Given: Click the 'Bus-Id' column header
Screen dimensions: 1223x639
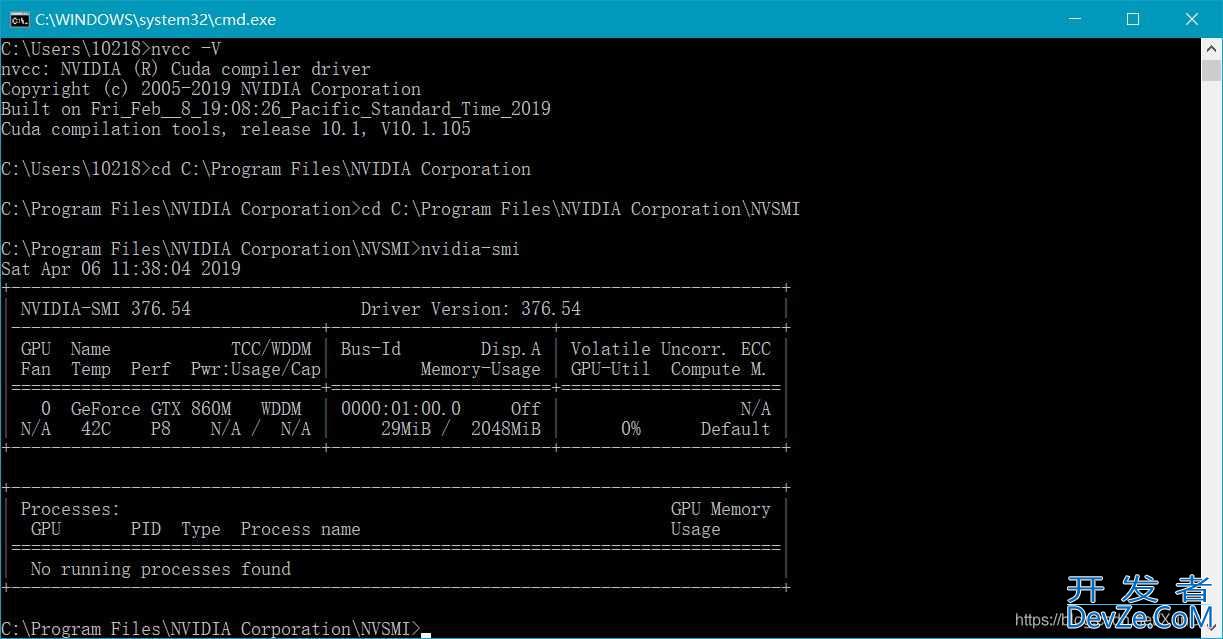Looking at the screenshot, I should coord(371,349).
